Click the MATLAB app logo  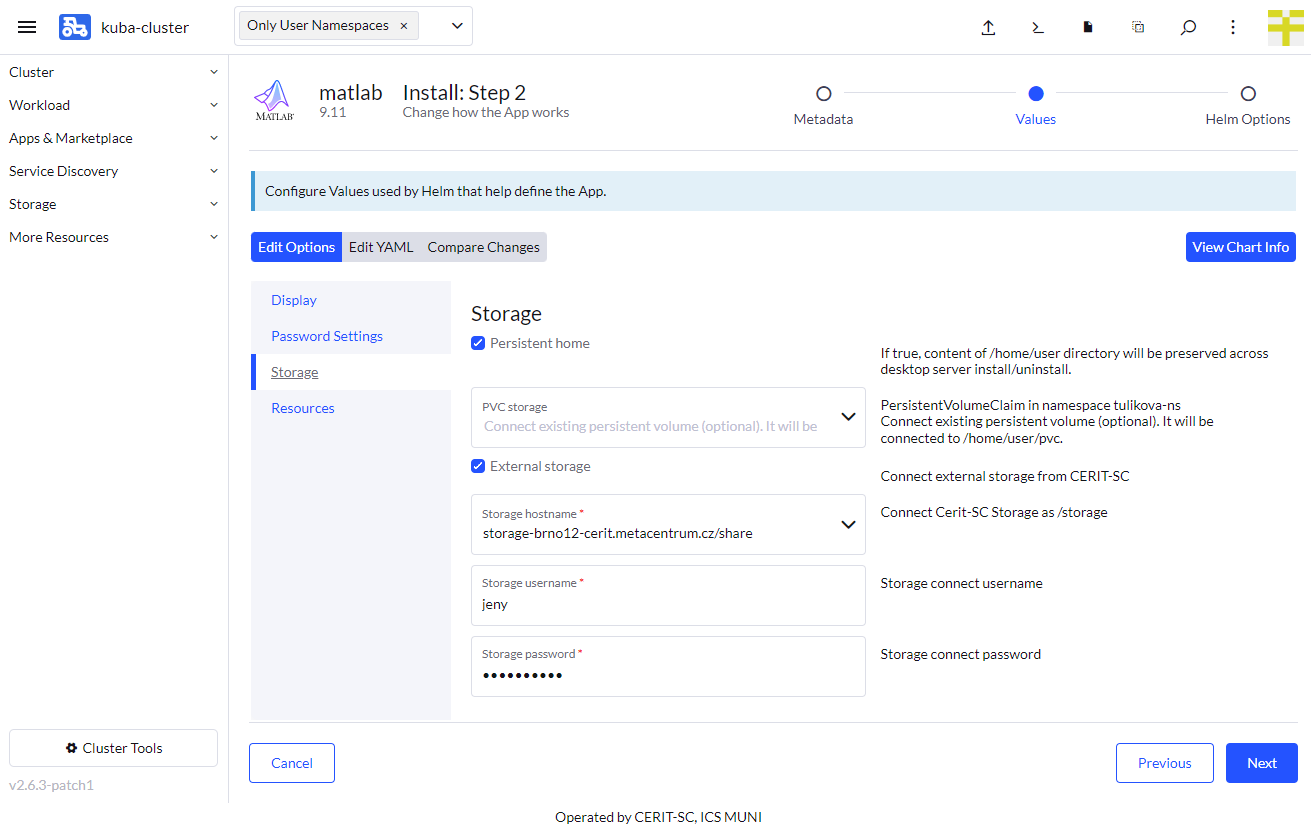coord(274,99)
